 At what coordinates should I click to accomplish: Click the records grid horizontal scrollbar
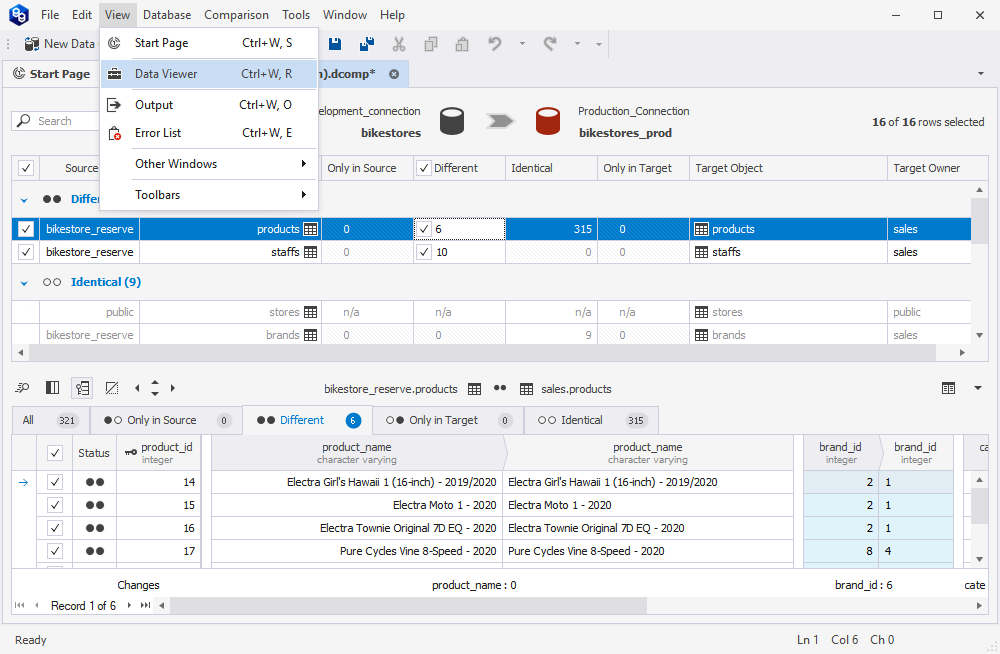pos(408,606)
